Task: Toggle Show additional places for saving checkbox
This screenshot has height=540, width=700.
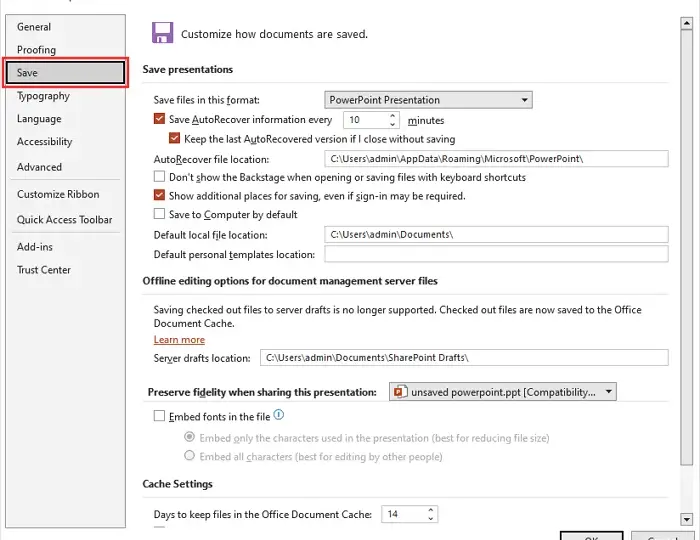Action: pyautogui.click(x=159, y=195)
